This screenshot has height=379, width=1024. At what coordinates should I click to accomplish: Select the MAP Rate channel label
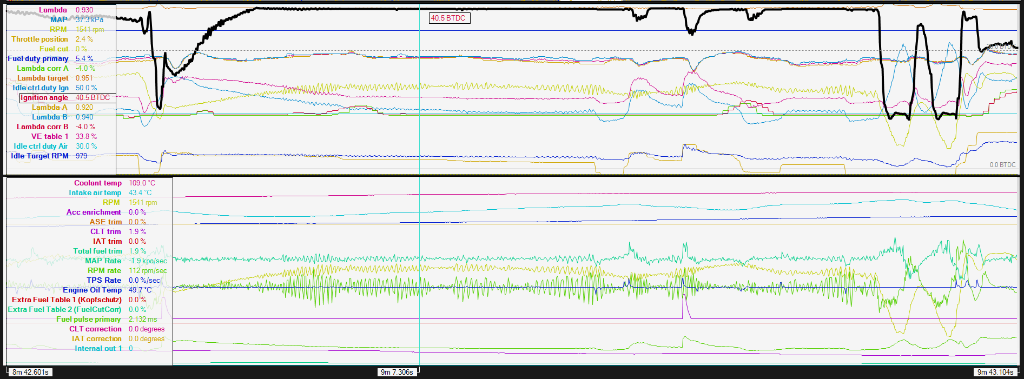point(105,260)
